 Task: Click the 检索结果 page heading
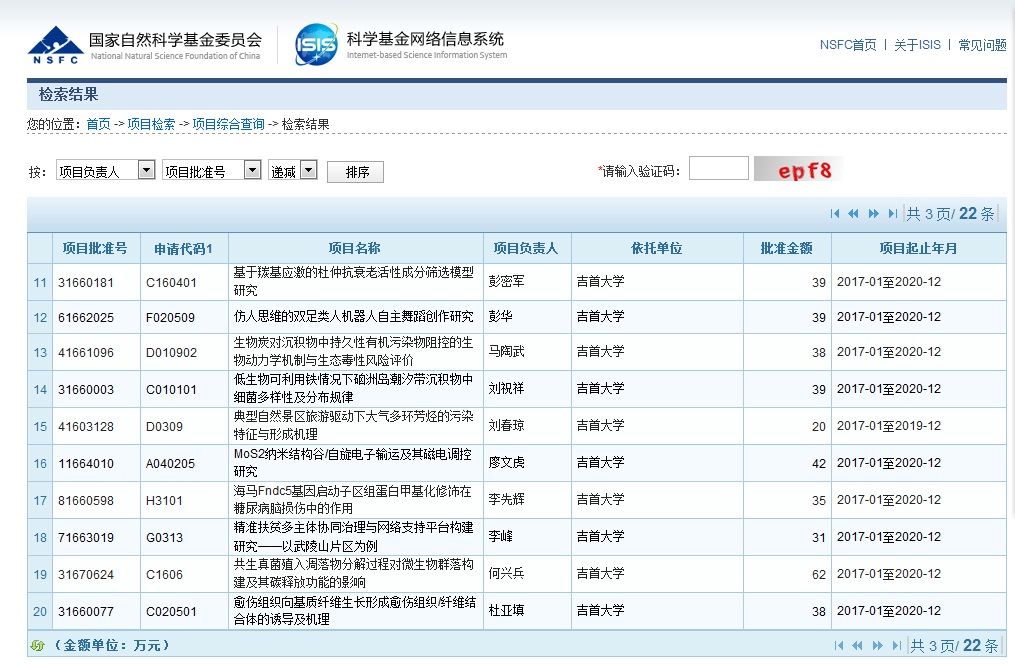click(69, 95)
